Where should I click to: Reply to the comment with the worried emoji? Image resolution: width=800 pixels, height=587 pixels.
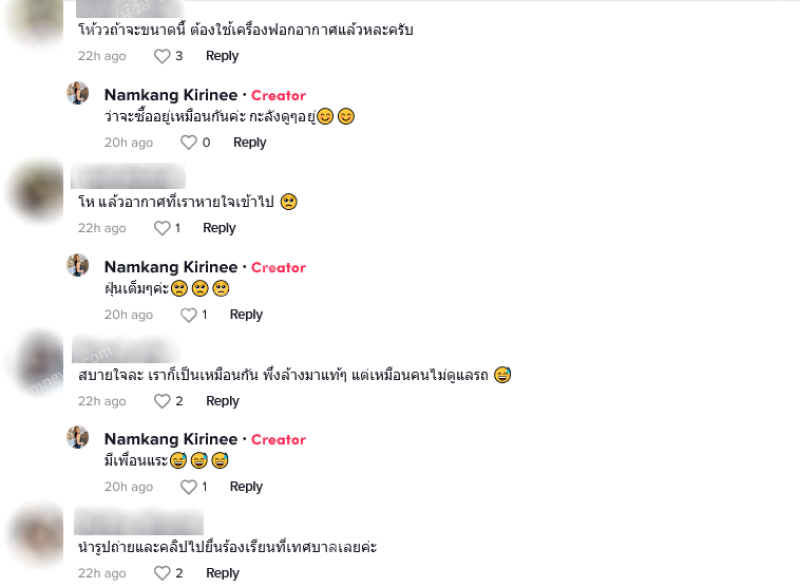pyautogui.click(x=219, y=228)
